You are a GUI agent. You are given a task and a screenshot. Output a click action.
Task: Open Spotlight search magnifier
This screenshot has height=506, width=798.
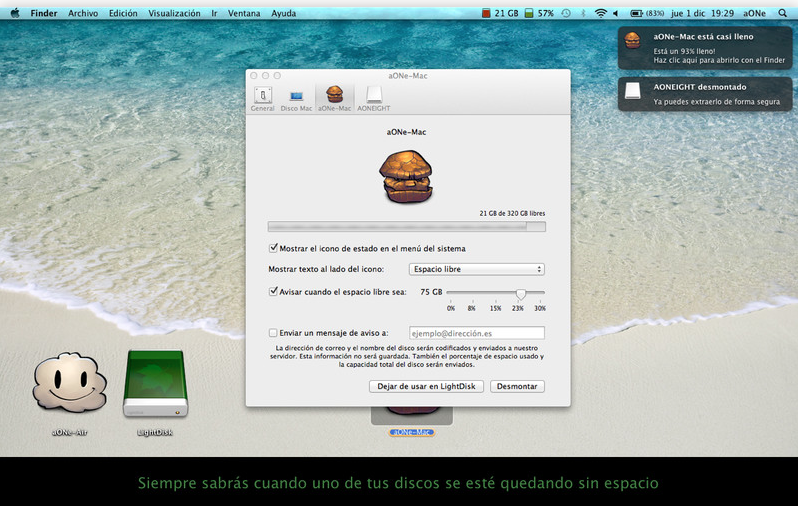[x=782, y=13]
